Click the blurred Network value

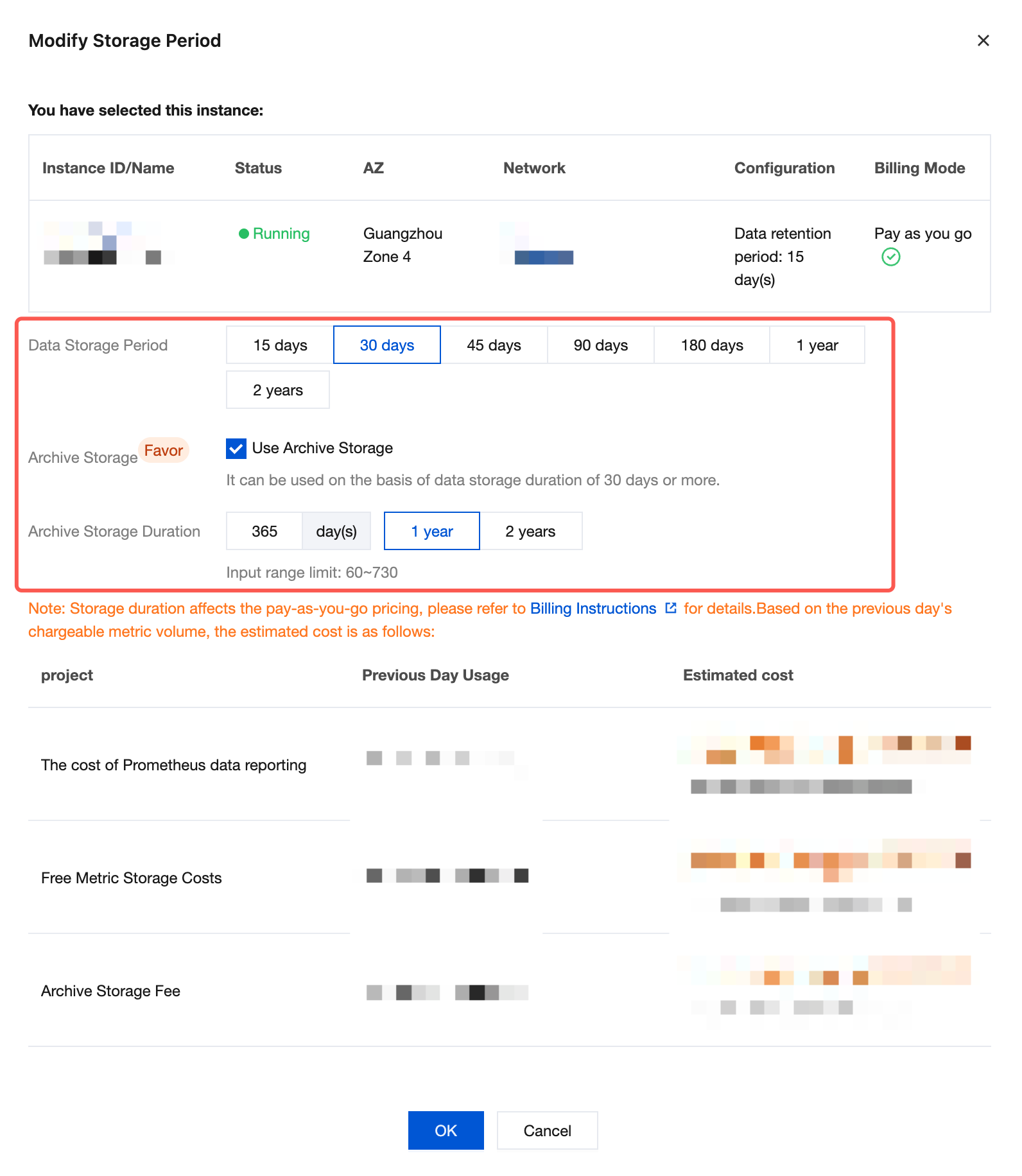coord(537,243)
